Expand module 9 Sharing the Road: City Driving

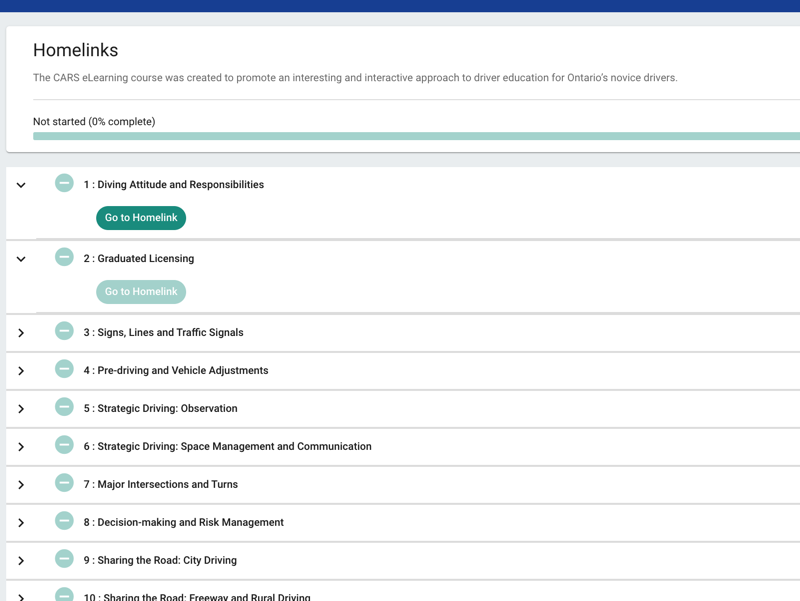pos(21,561)
